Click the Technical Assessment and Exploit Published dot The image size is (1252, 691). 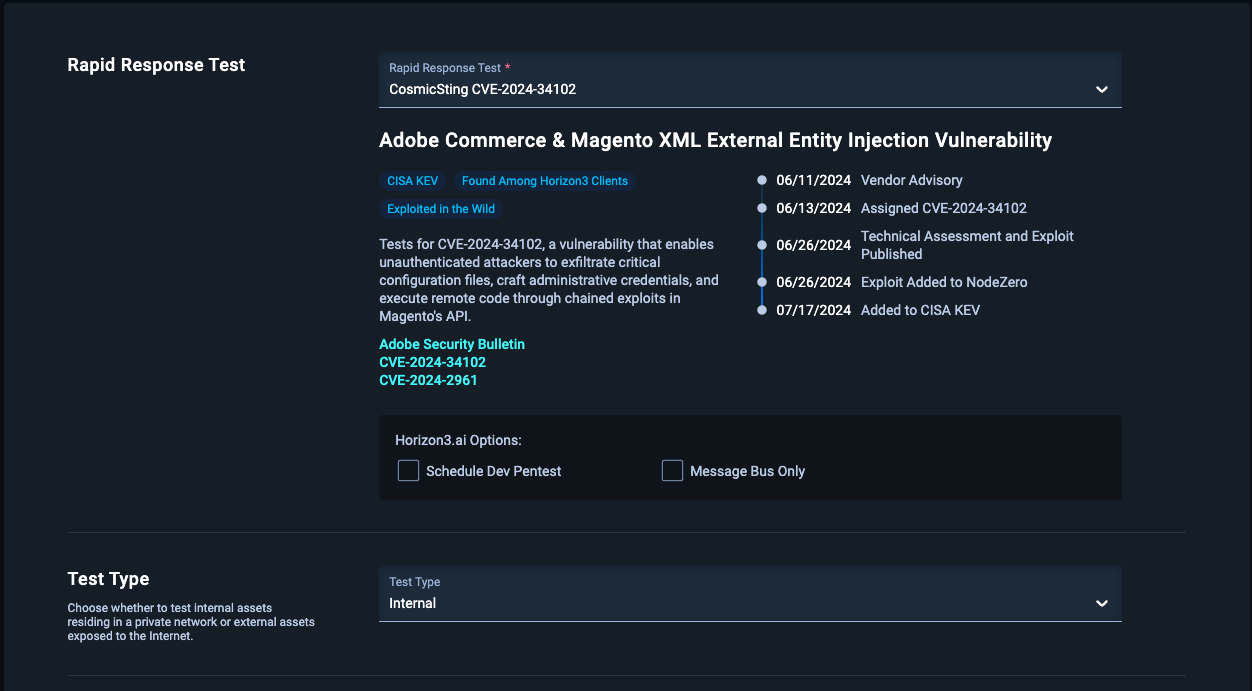(x=762, y=245)
